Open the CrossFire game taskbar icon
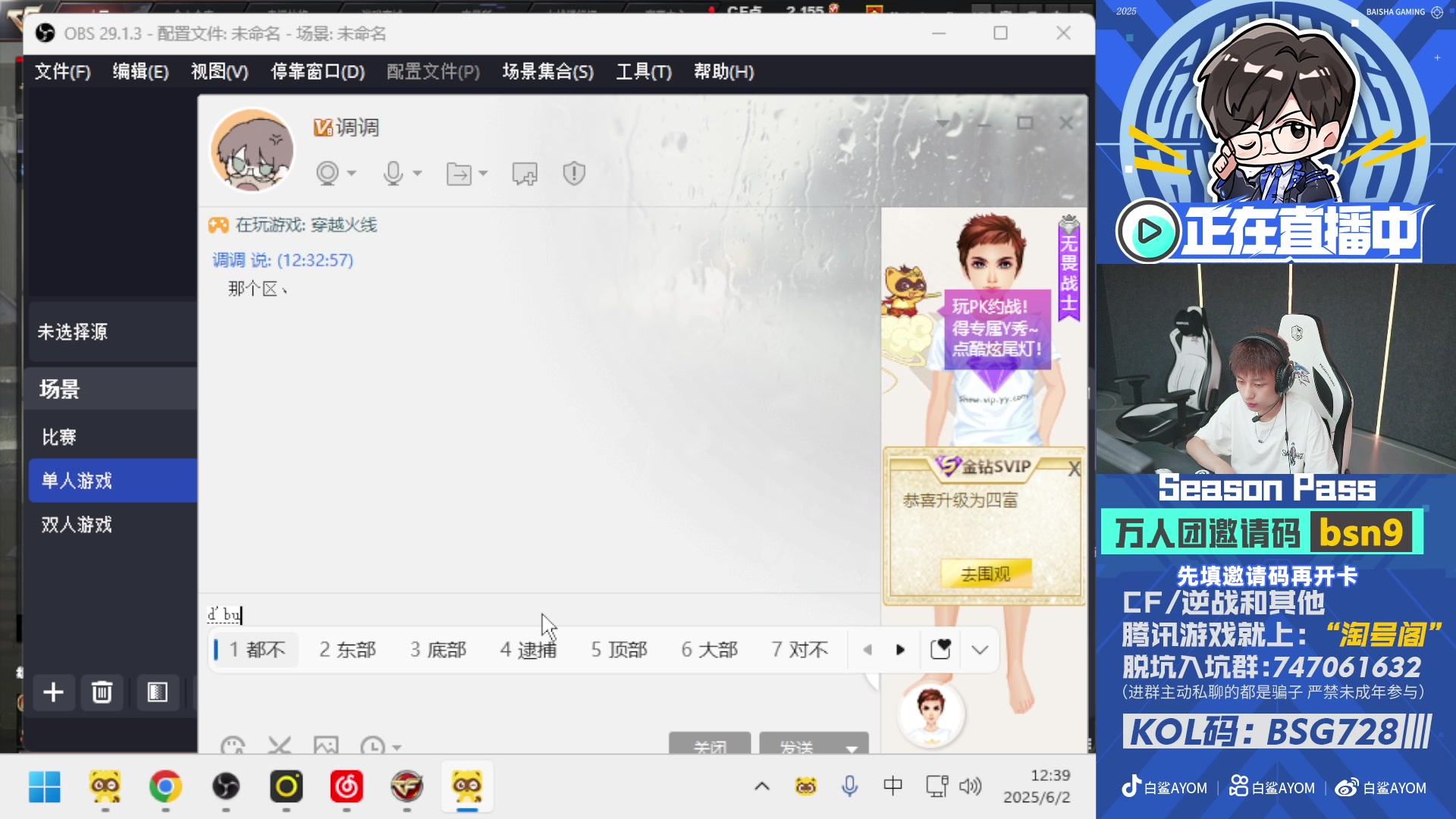Viewport: 1456px width, 819px height. [406, 787]
